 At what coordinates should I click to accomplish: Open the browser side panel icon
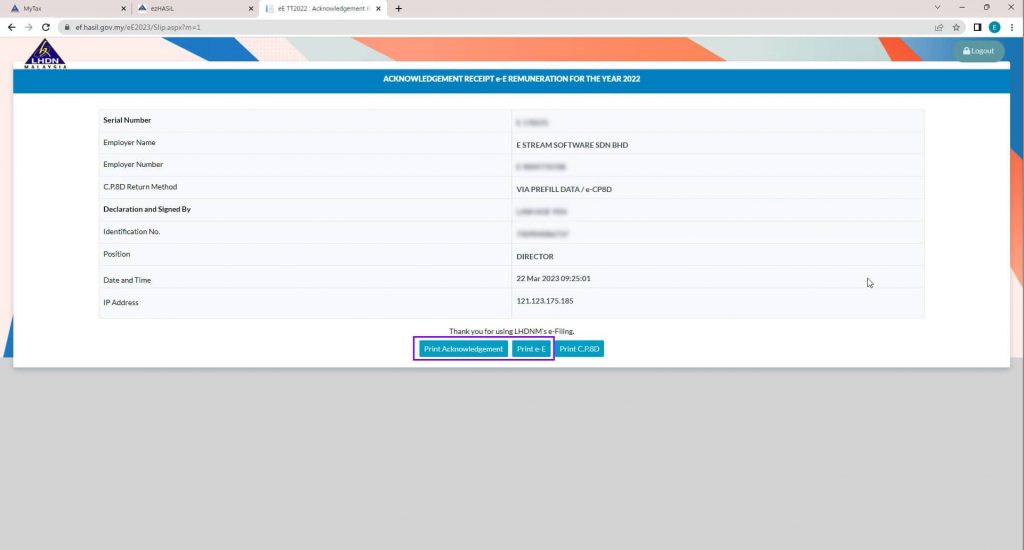tap(978, 27)
